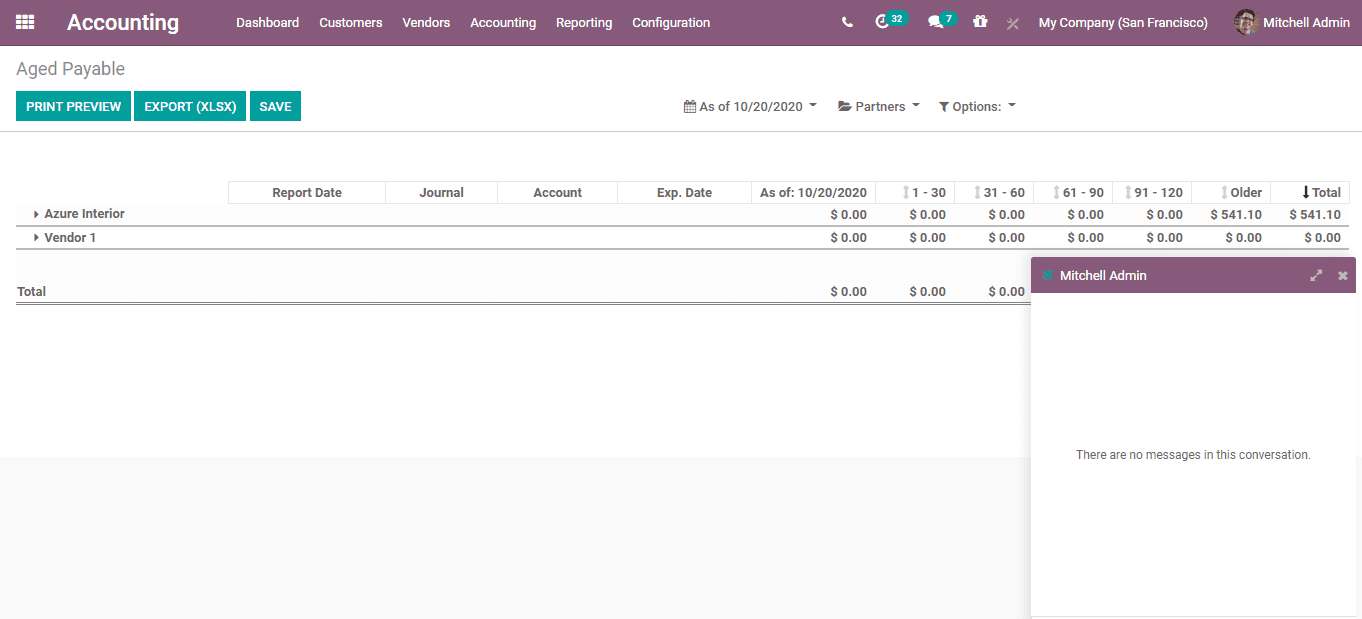The height and width of the screenshot is (619, 1362).
Task: Open the Options dropdown
Action: point(976,106)
